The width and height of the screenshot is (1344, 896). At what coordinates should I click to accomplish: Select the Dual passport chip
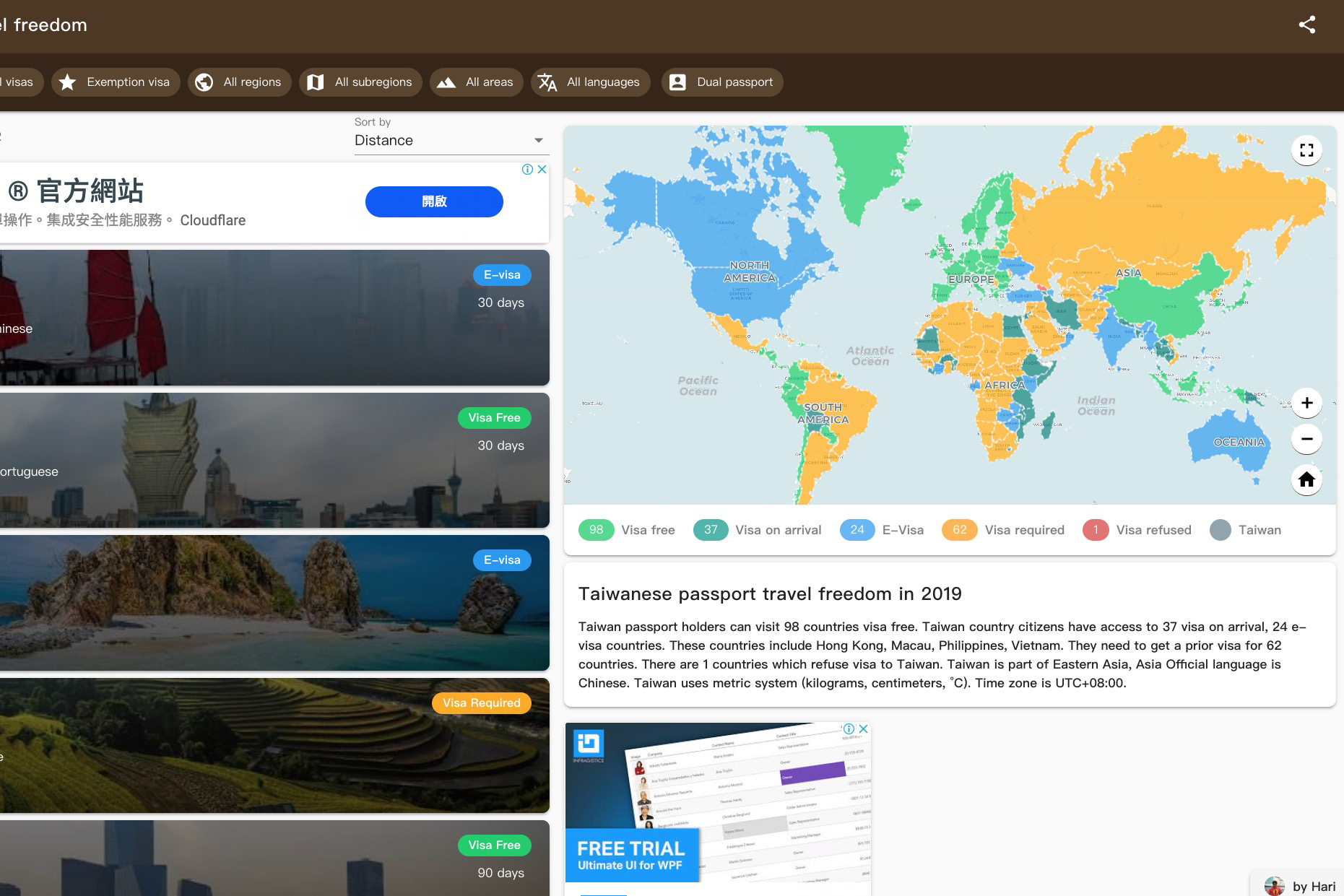pos(721,82)
